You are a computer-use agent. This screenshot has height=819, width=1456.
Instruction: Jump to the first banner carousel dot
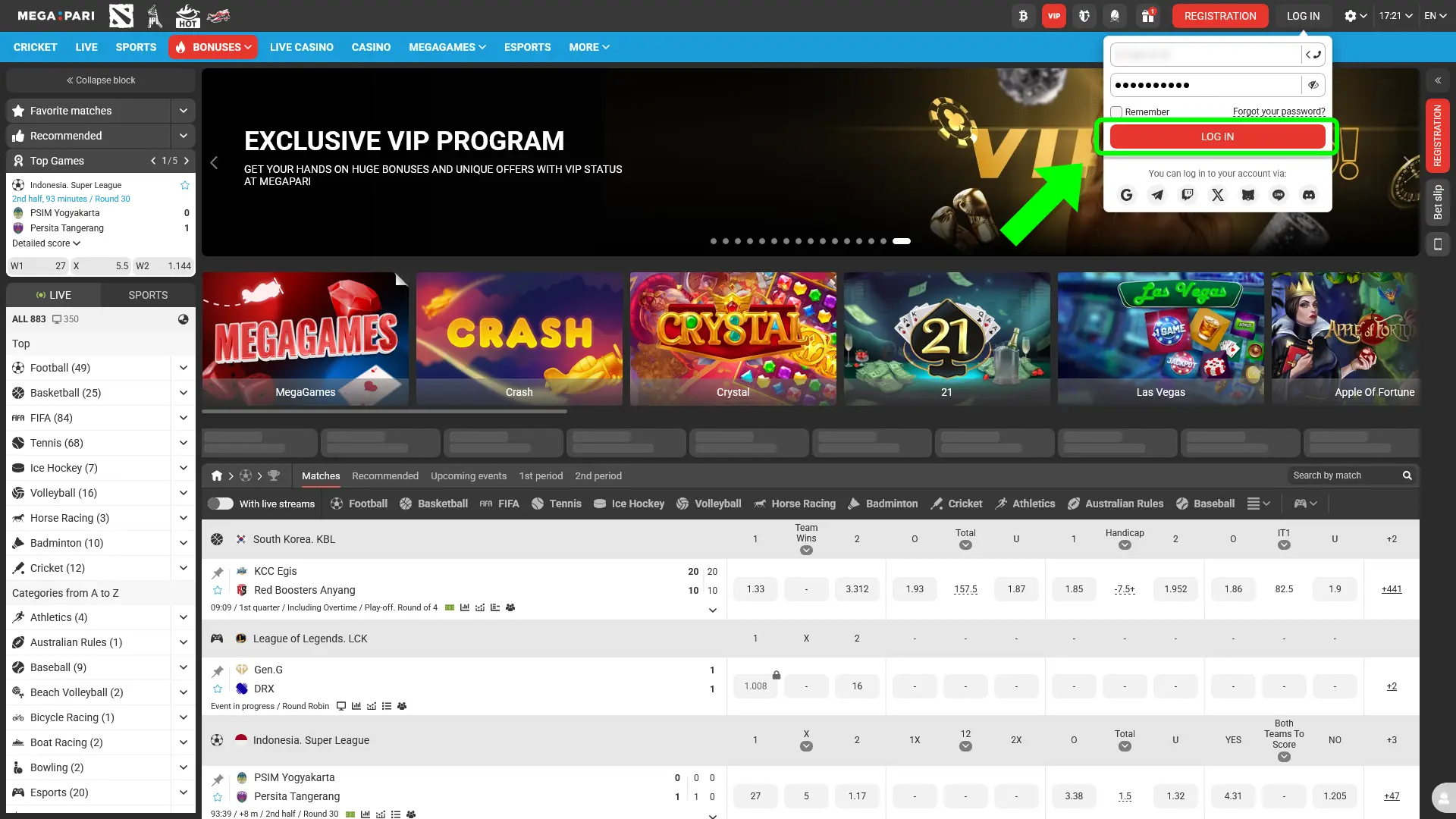(x=714, y=241)
